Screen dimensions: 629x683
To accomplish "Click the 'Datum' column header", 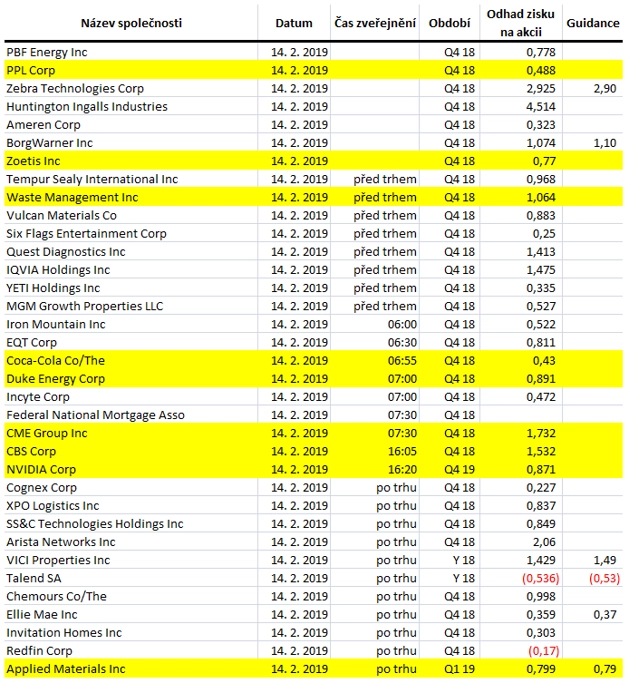I will point(294,23).
